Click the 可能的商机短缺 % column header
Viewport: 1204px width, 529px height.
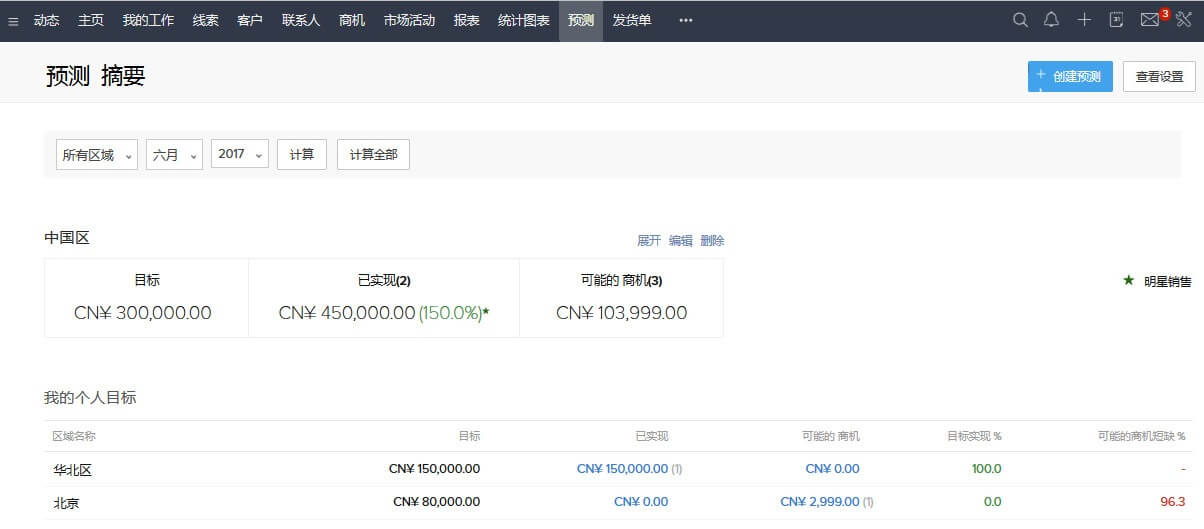[x=1141, y=436]
